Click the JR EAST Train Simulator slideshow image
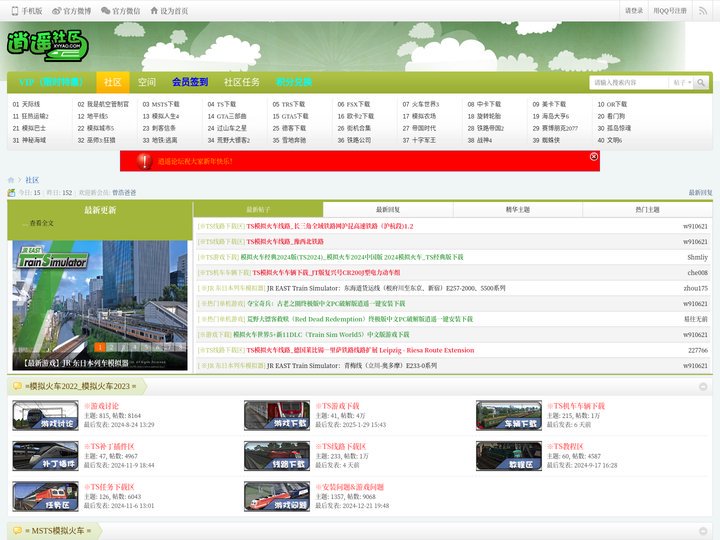Screen dimensions: 720x540 click(x=100, y=305)
